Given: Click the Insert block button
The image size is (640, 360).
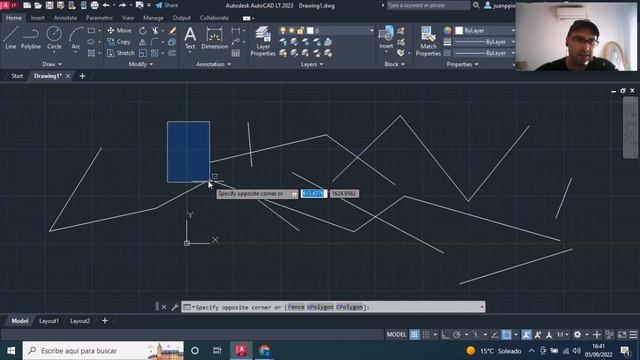Looking at the screenshot, I should 386,38.
